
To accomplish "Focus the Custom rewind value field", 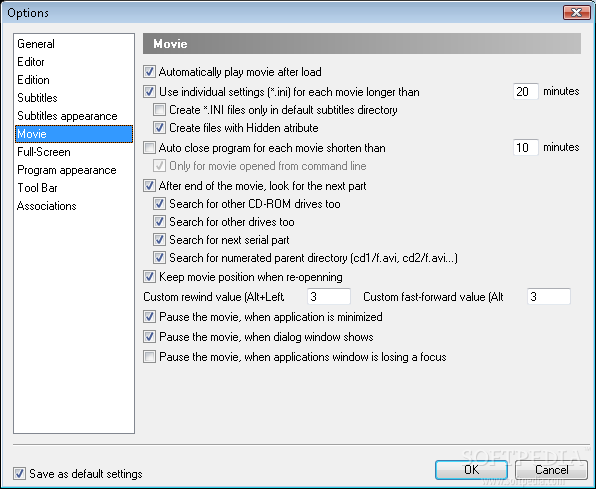I will 329,297.
